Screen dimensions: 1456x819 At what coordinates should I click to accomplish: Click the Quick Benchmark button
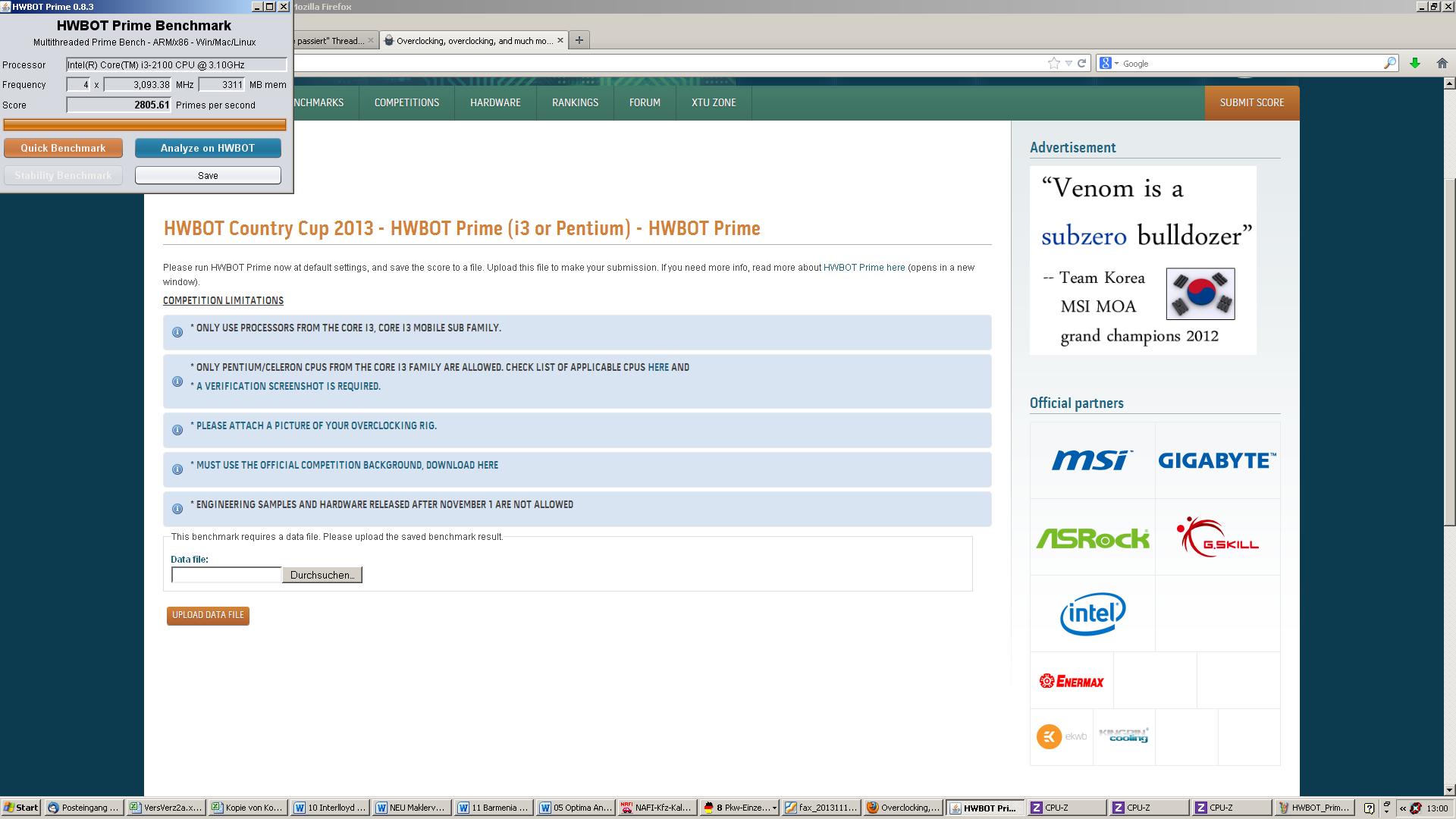pos(63,148)
